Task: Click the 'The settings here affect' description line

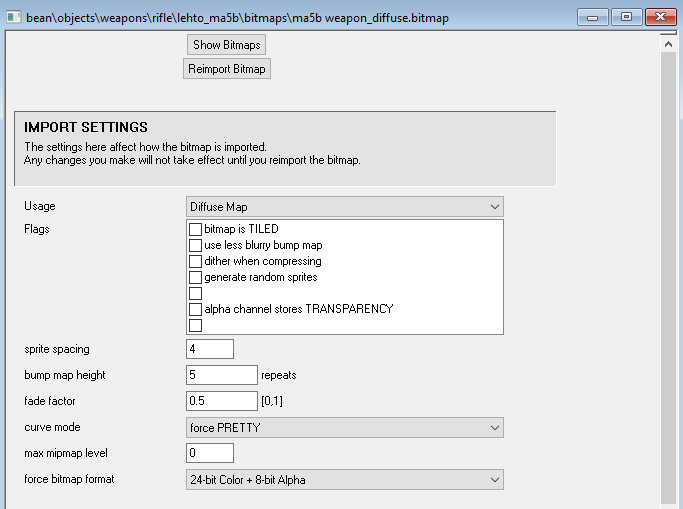Action: [145, 147]
